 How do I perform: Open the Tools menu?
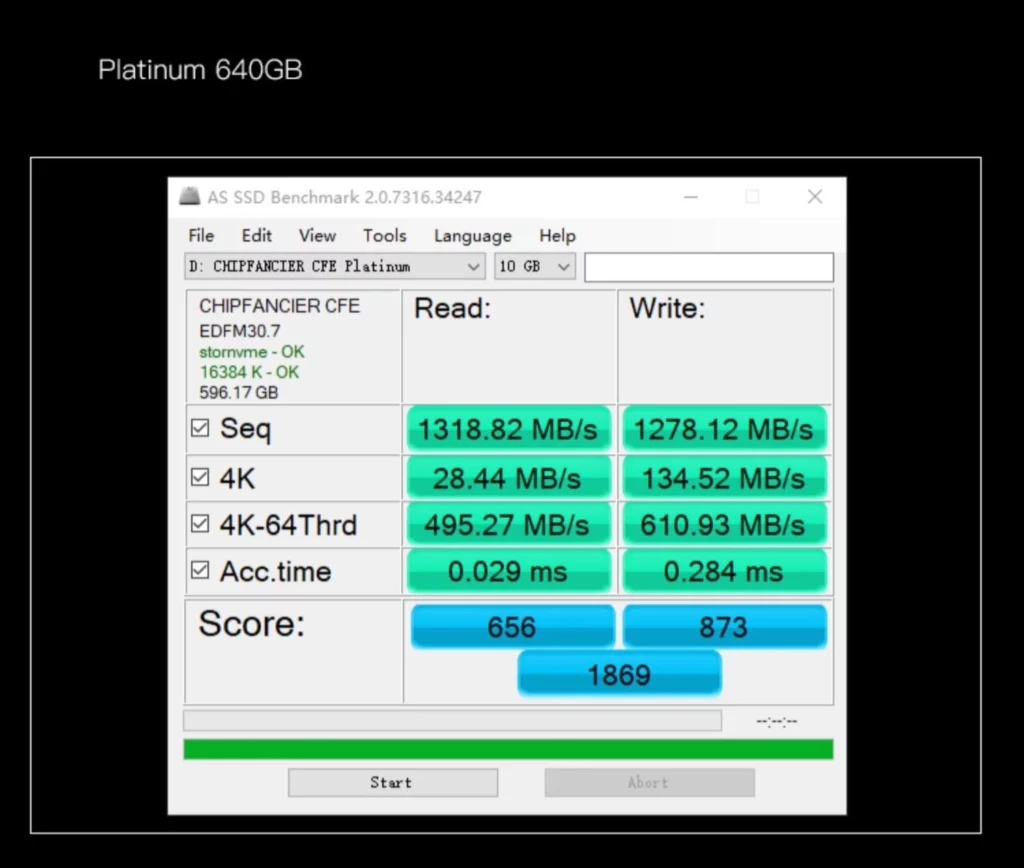pos(385,235)
